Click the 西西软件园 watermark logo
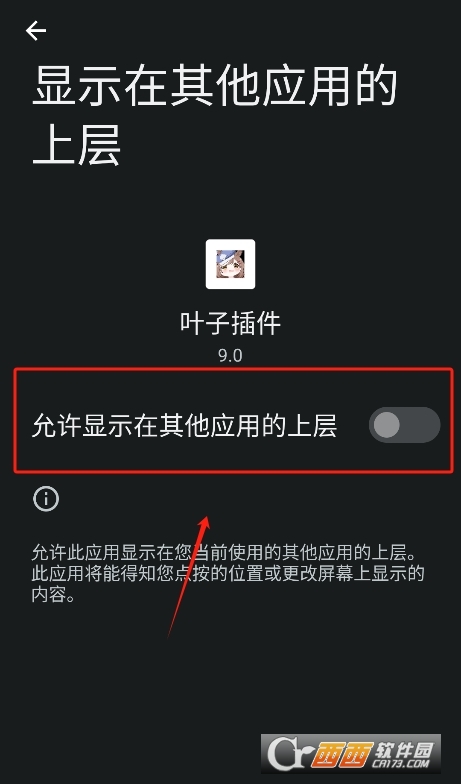Screen dimensions: 461x784 [x=350, y=754]
